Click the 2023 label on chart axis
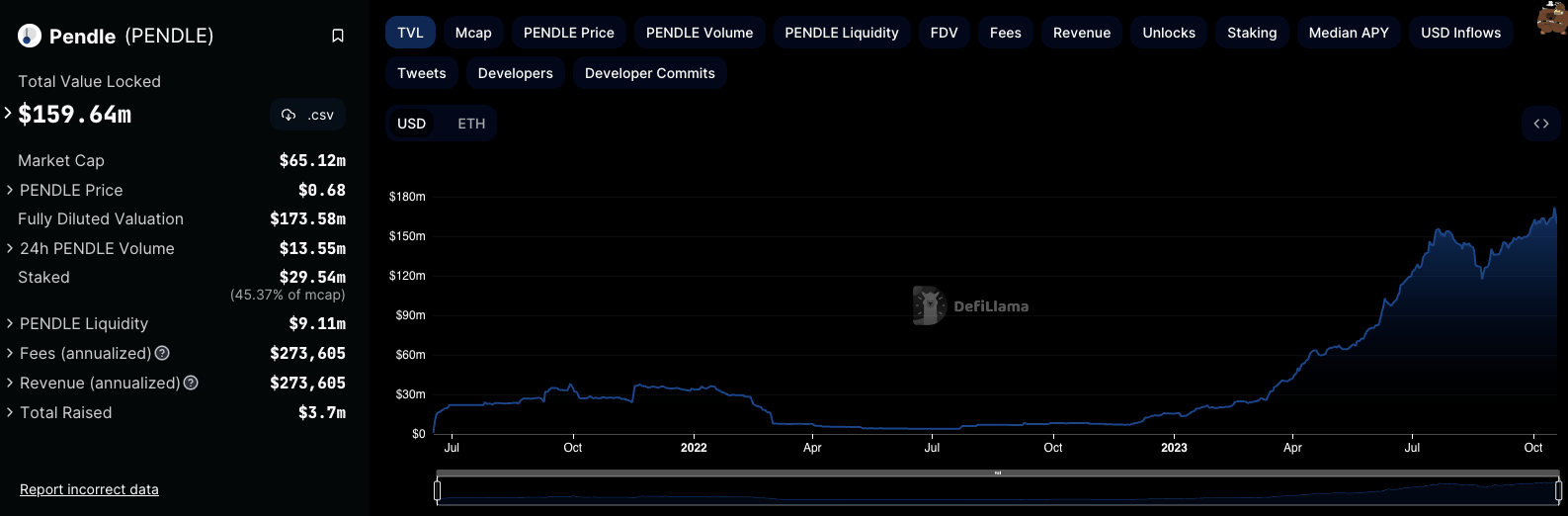The width and height of the screenshot is (1568, 516). [1174, 448]
